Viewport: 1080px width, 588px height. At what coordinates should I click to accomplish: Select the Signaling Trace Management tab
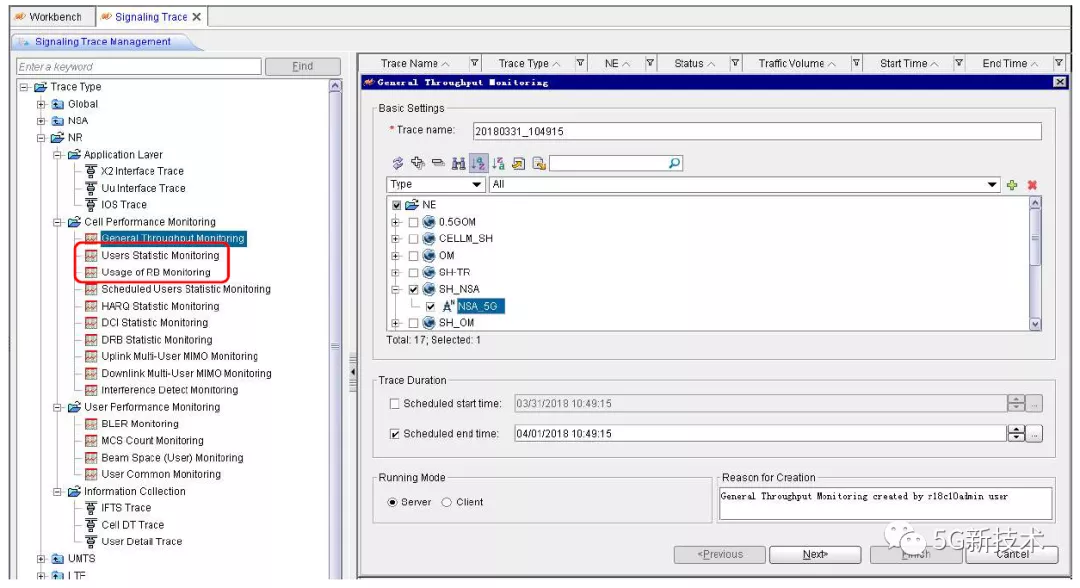(x=103, y=41)
